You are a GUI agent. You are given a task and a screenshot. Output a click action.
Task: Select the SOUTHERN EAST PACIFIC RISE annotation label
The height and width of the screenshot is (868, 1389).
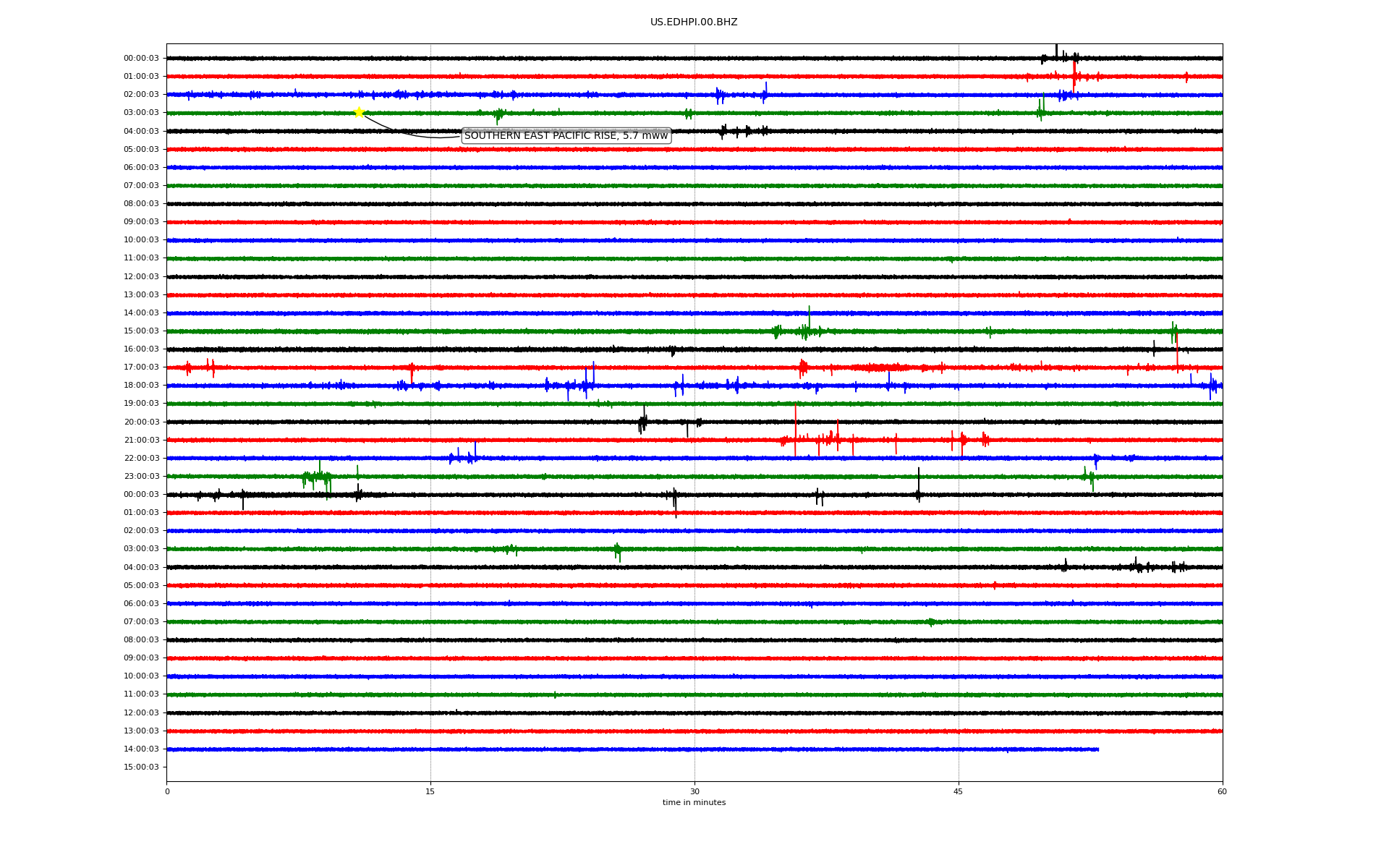[566, 136]
